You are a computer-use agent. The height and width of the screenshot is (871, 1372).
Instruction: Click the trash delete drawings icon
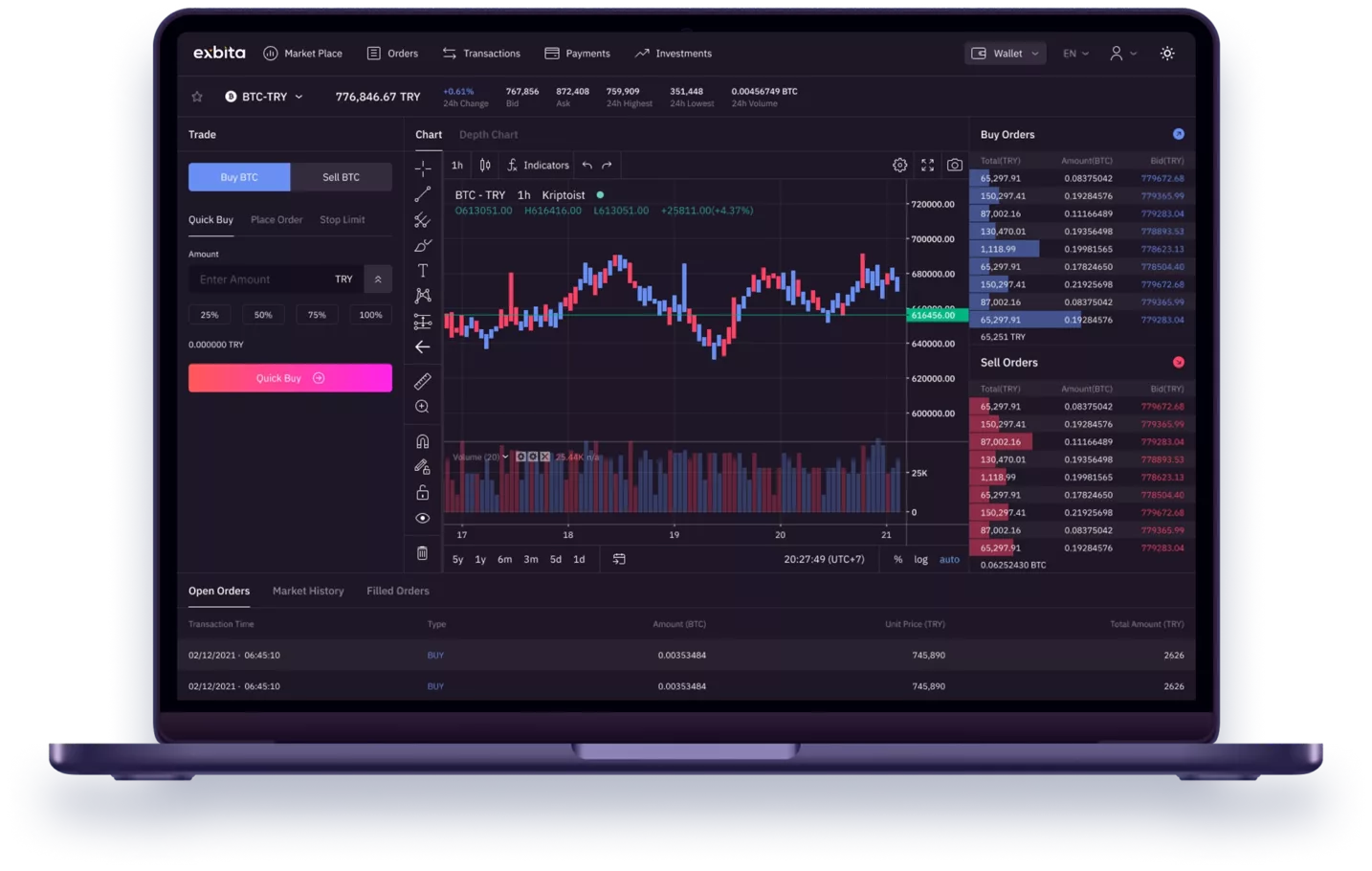(422, 553)
